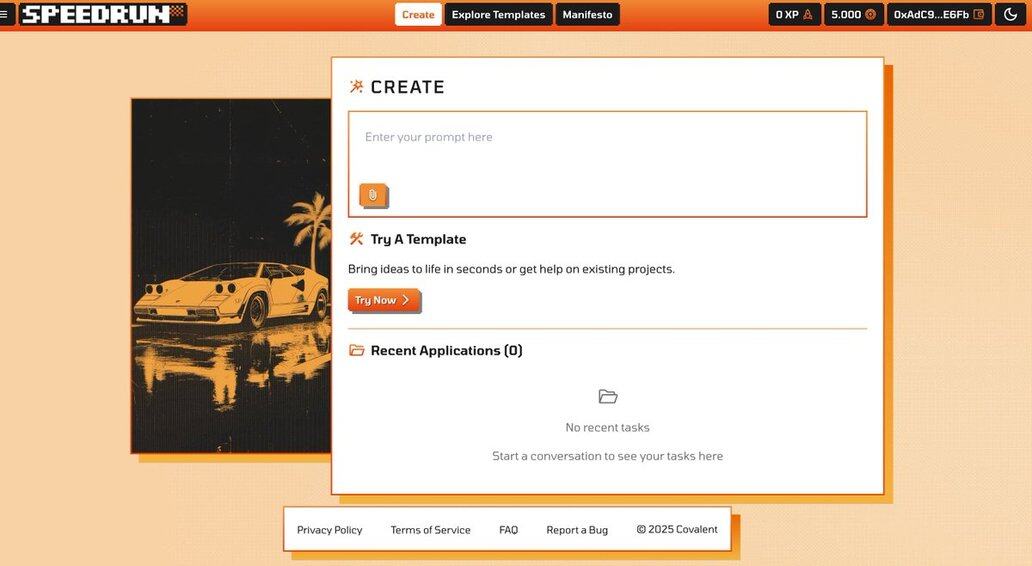This screenshot has height=566, width=1032.
Task: Click the Recent Applications folder icon
Action: pyautogui.click(x=357, y=351)
